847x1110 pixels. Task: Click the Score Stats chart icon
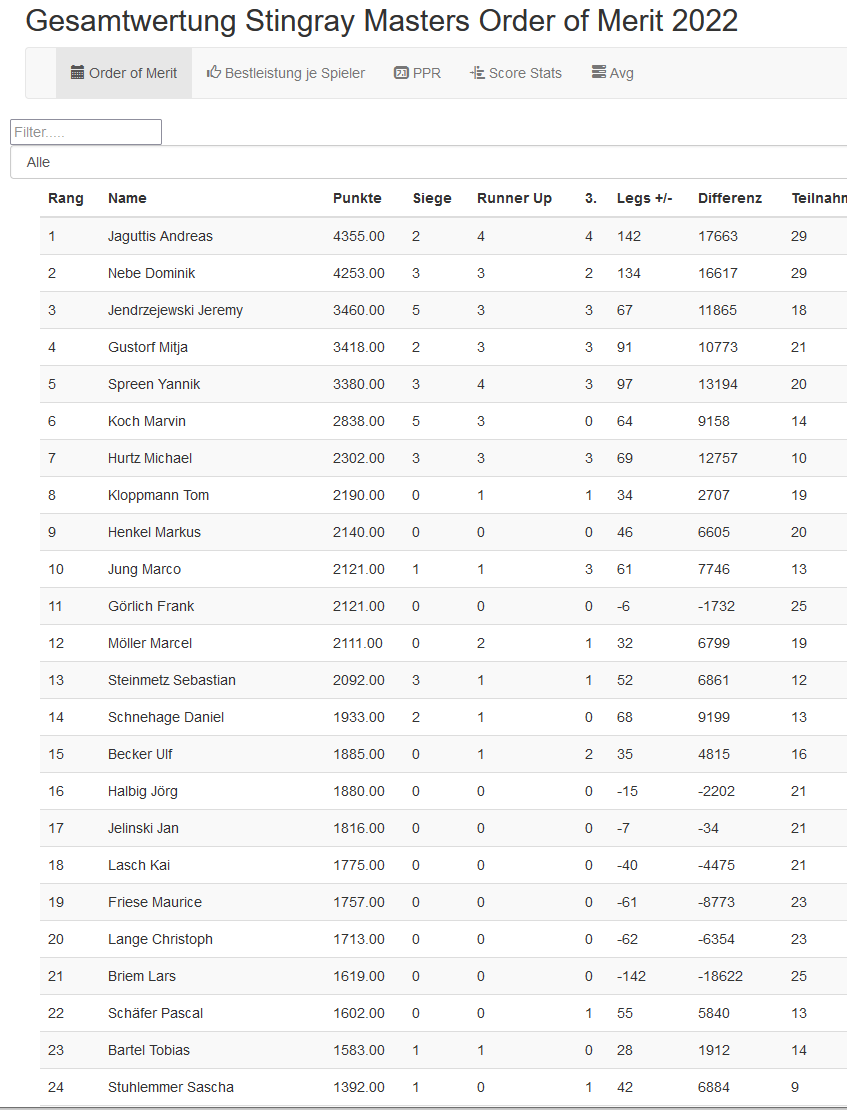477,73
